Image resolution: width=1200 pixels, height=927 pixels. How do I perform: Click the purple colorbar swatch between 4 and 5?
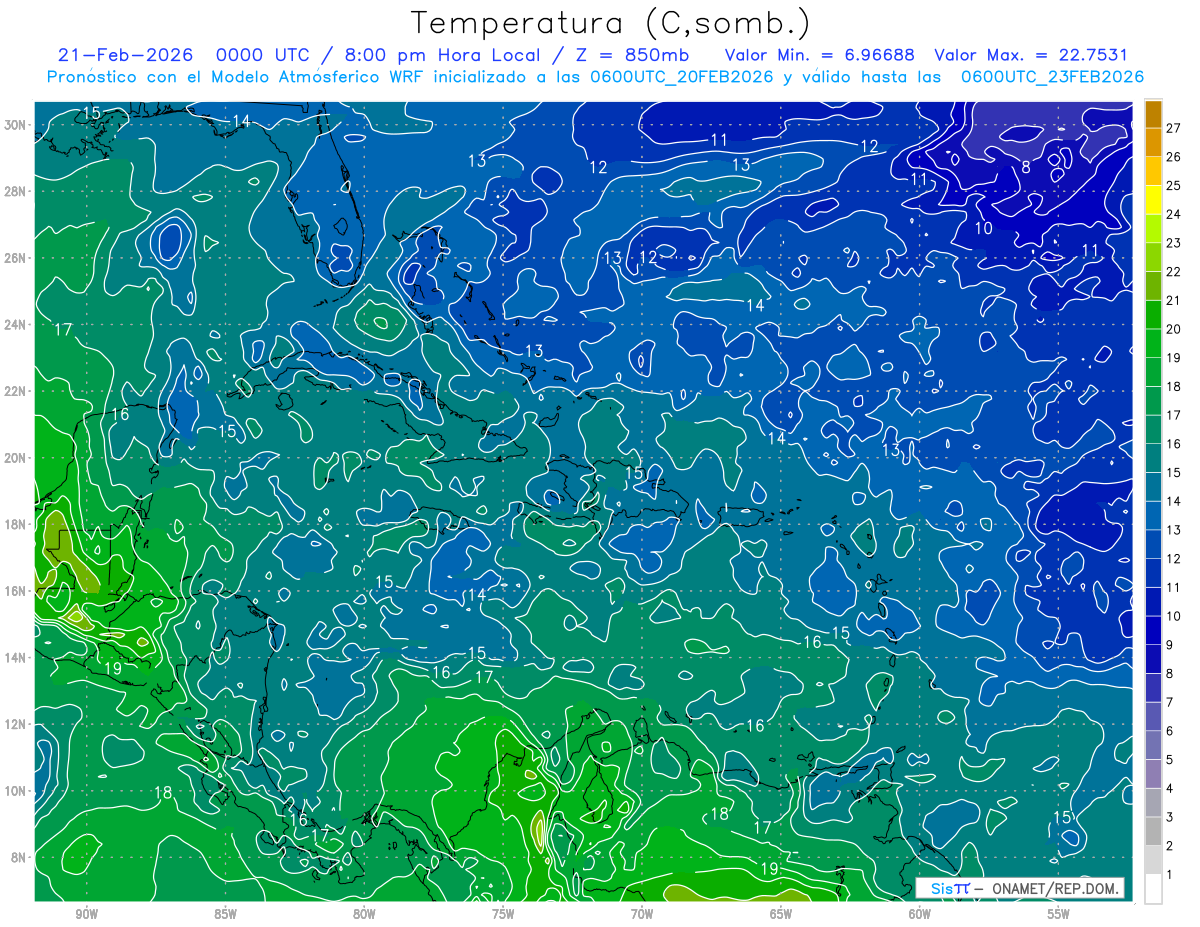click(x=1153, y=774)
